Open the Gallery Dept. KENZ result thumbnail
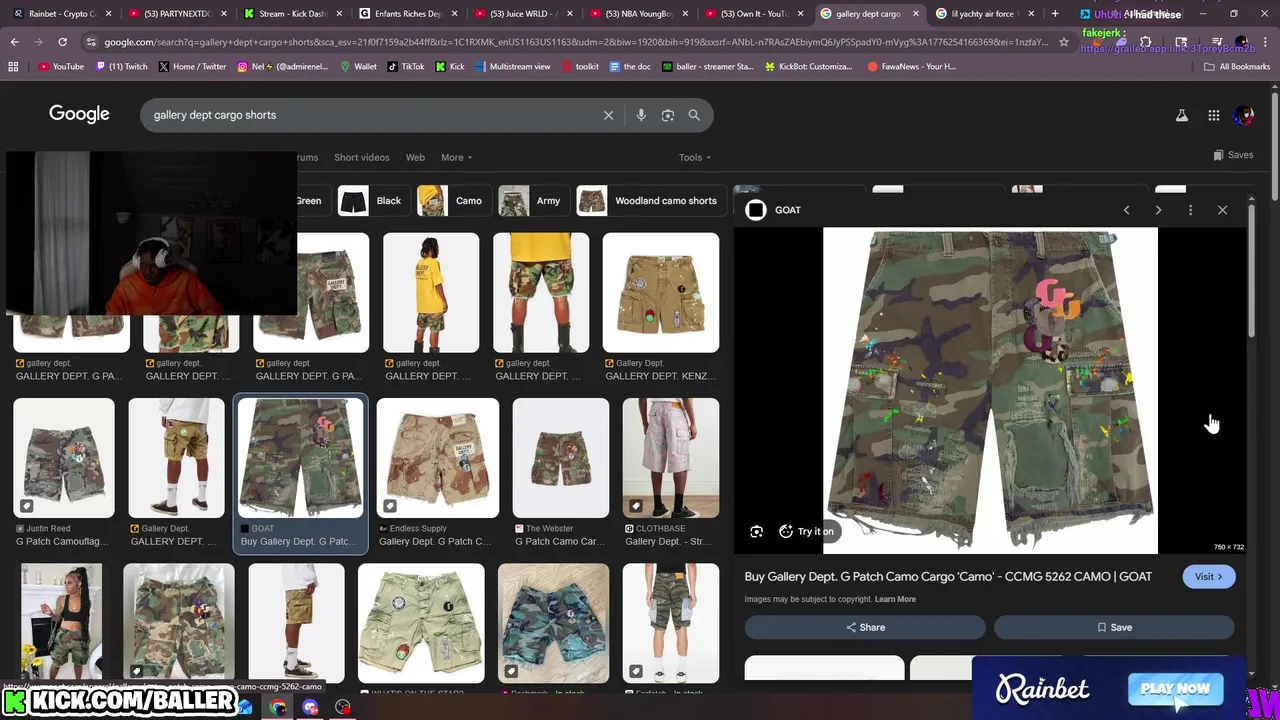 click(x=661, y=293)
